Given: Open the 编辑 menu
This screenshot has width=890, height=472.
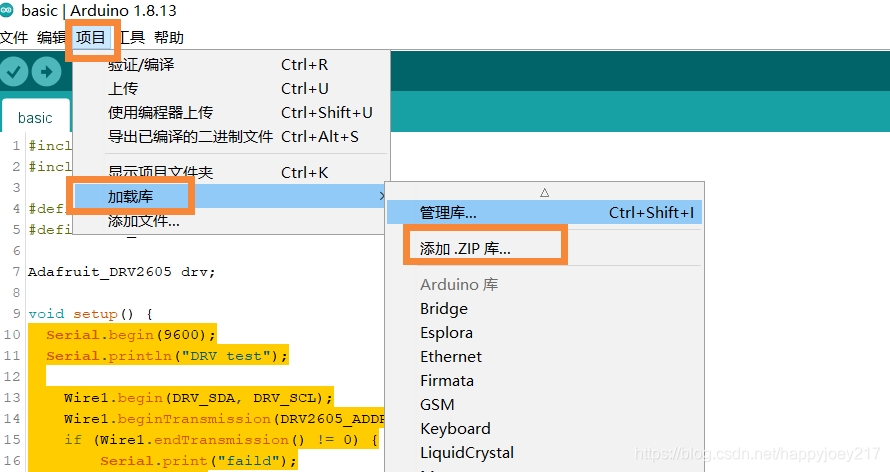Looking at the screenshot, I should [51, 37].
